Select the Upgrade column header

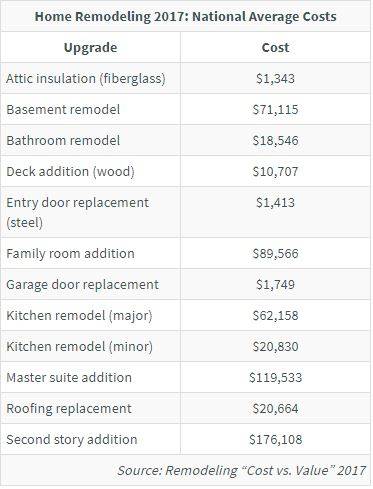pyautogui.click(x=90, y=48)
